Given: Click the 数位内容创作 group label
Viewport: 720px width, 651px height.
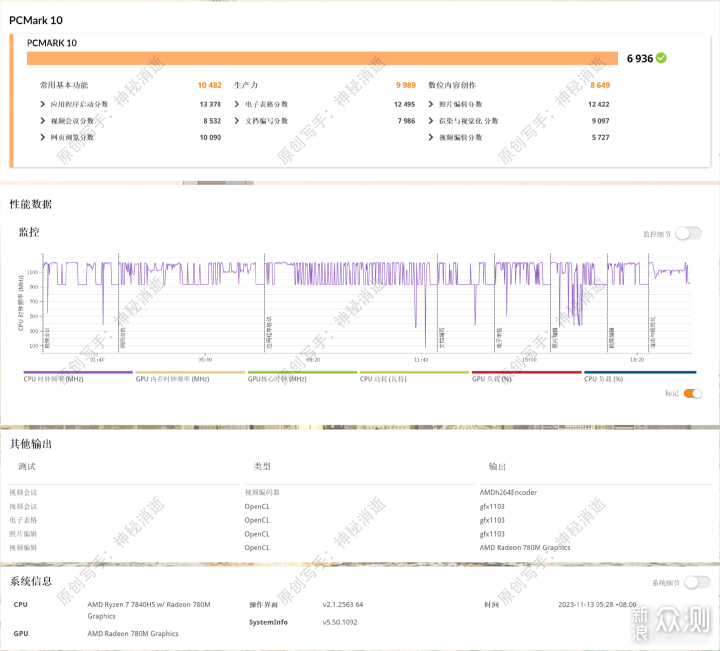Looking at the screenshot, I should tap(452, 85).
